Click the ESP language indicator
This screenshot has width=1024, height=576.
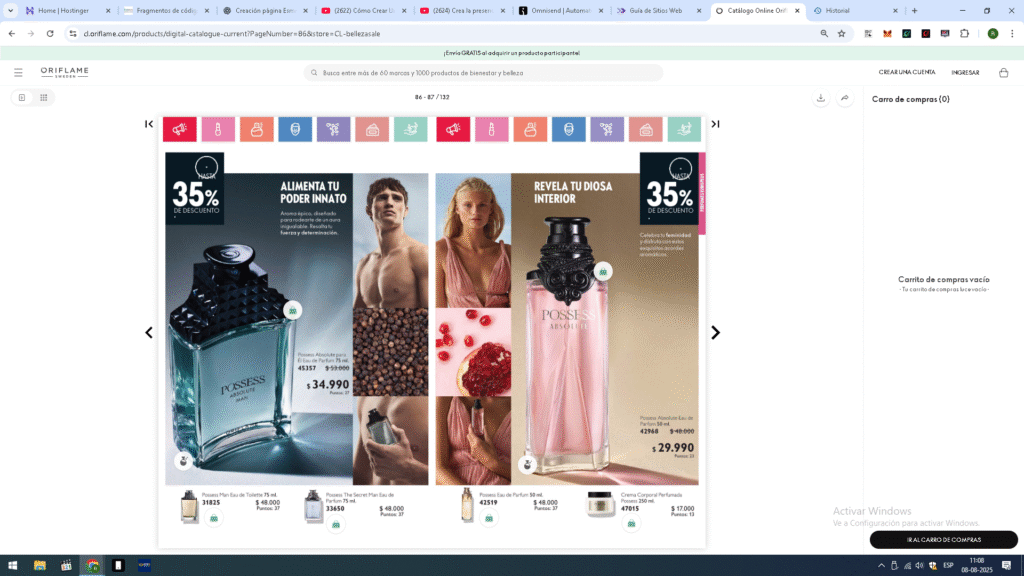[948, 566]
